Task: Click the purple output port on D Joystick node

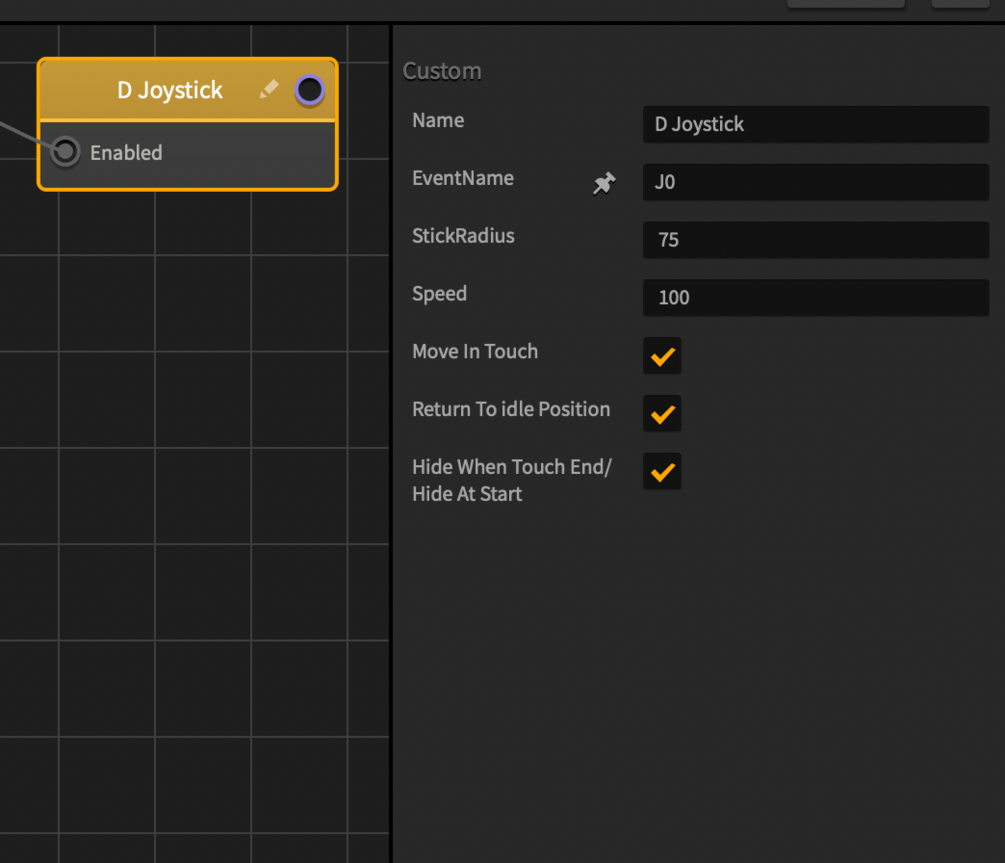Action: 310,90
